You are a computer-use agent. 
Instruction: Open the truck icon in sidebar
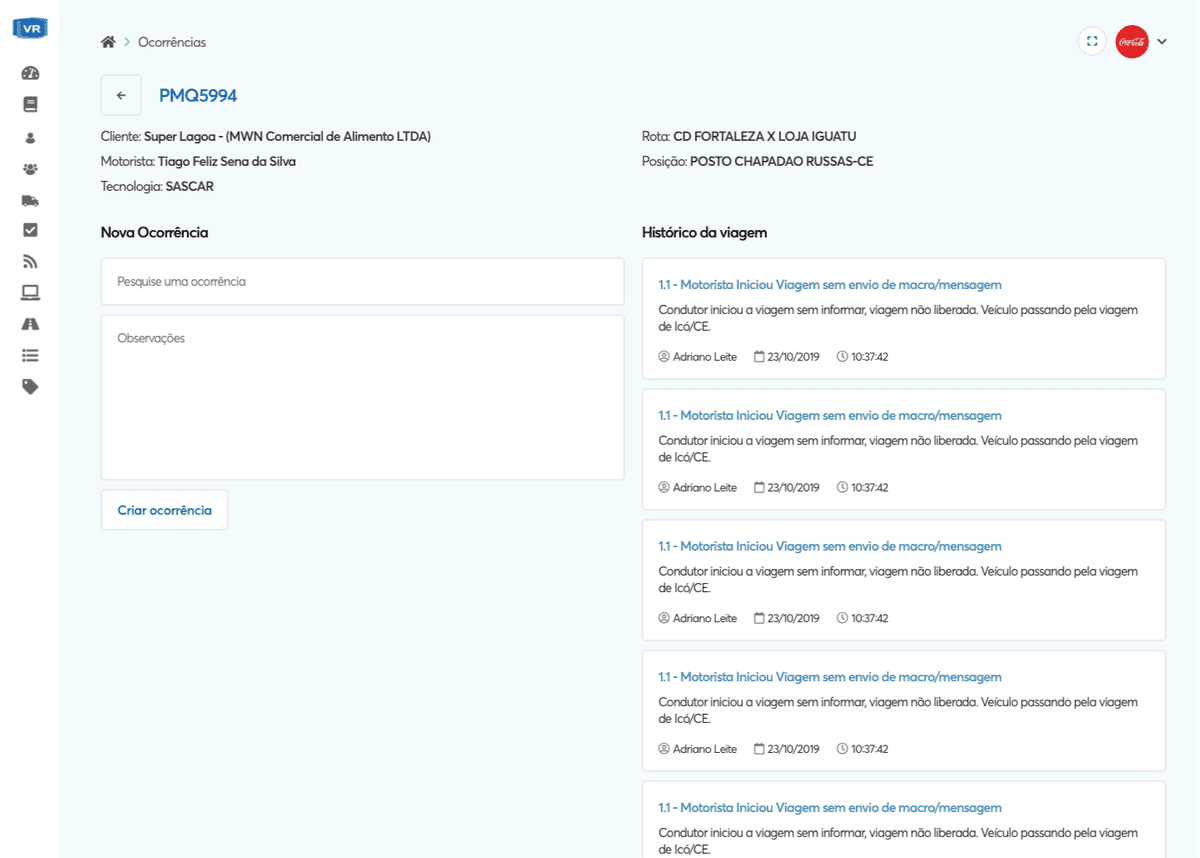point(30,200)
